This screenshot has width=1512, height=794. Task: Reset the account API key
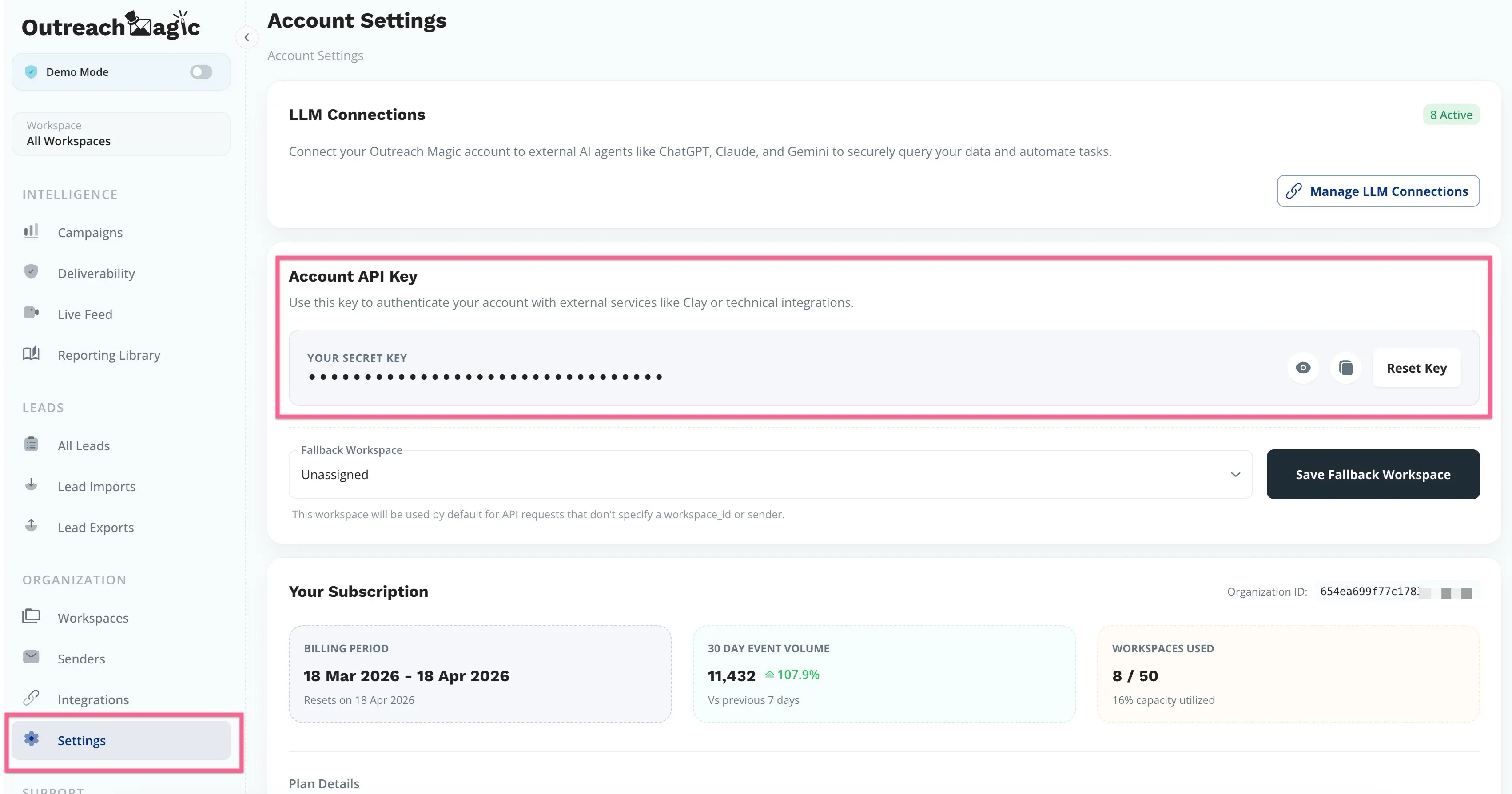click(1417, 368)
